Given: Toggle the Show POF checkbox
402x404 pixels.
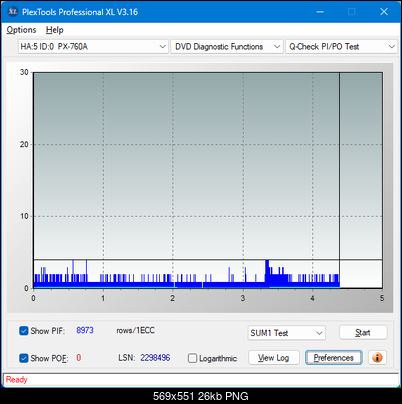Looking at the screenshot, I should [x=24, y=358].
